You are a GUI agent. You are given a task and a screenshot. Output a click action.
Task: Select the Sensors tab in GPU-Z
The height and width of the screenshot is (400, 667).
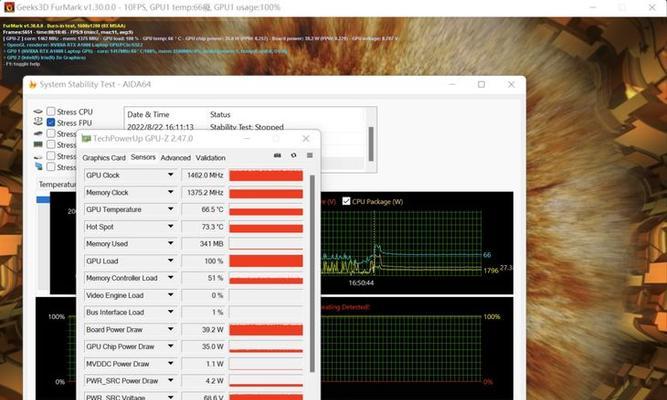[x=143, y=157]
